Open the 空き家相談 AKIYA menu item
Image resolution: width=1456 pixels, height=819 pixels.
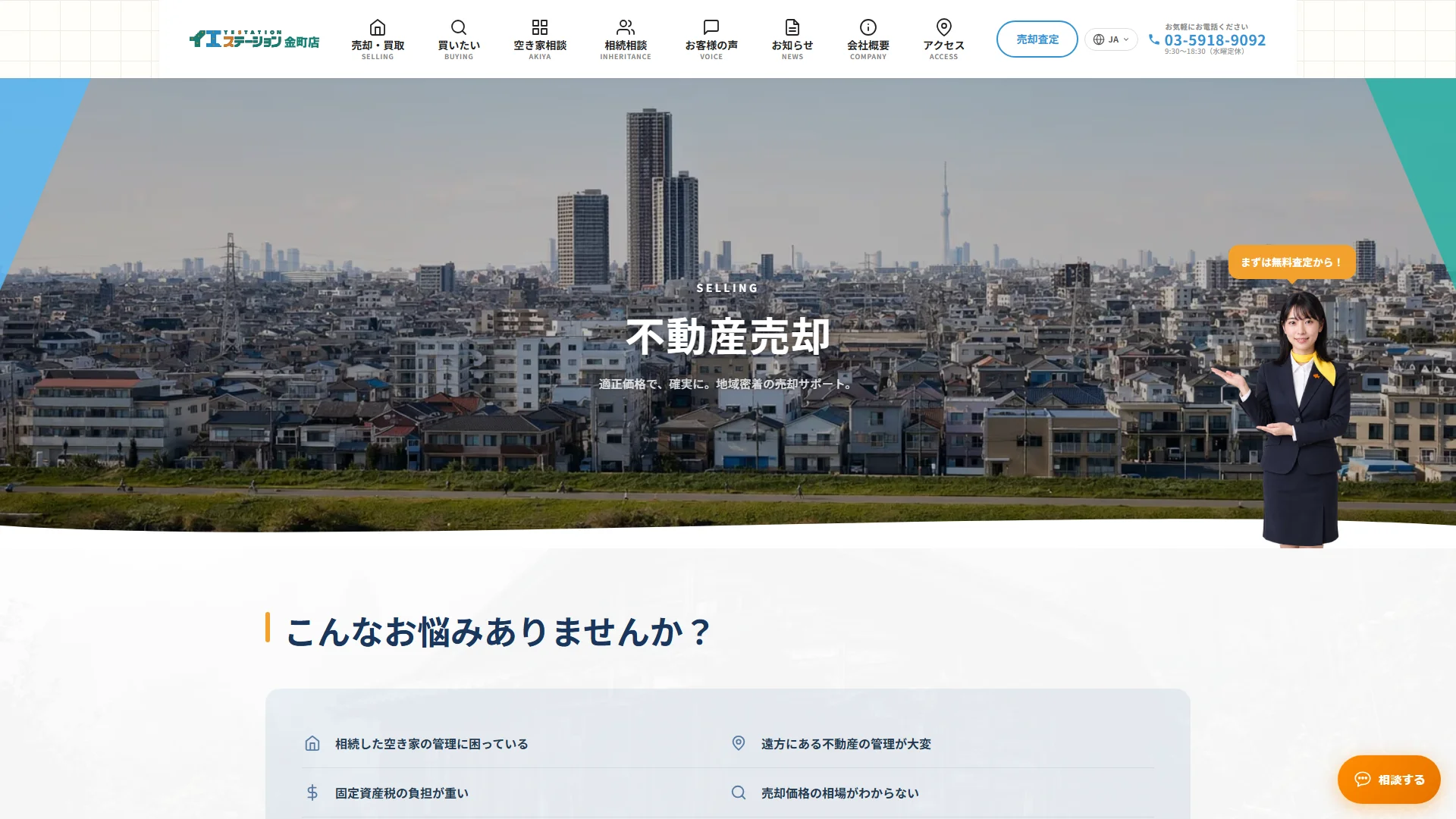click(540, 39)
